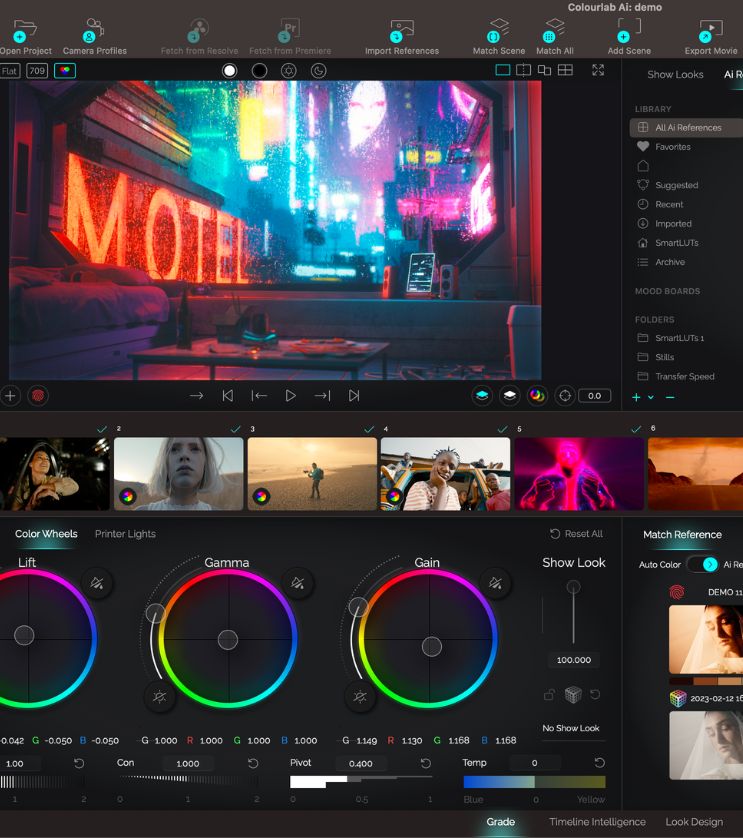
Task: Click the Play button under the viewer
Action: coord(290,396)
